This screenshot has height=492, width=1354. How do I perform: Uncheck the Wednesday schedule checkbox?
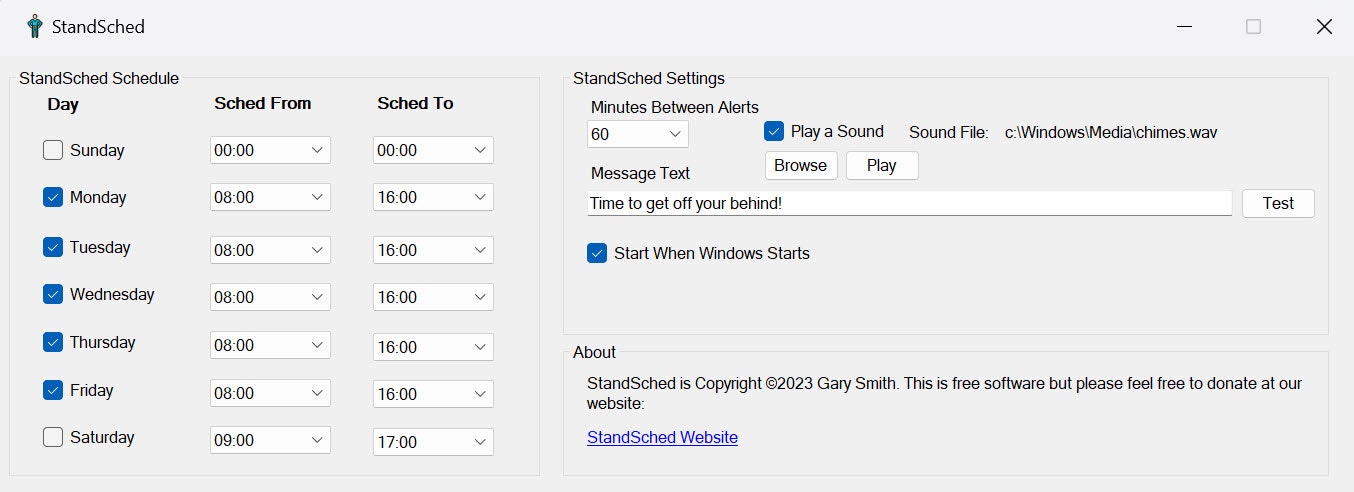pos(53,295)
